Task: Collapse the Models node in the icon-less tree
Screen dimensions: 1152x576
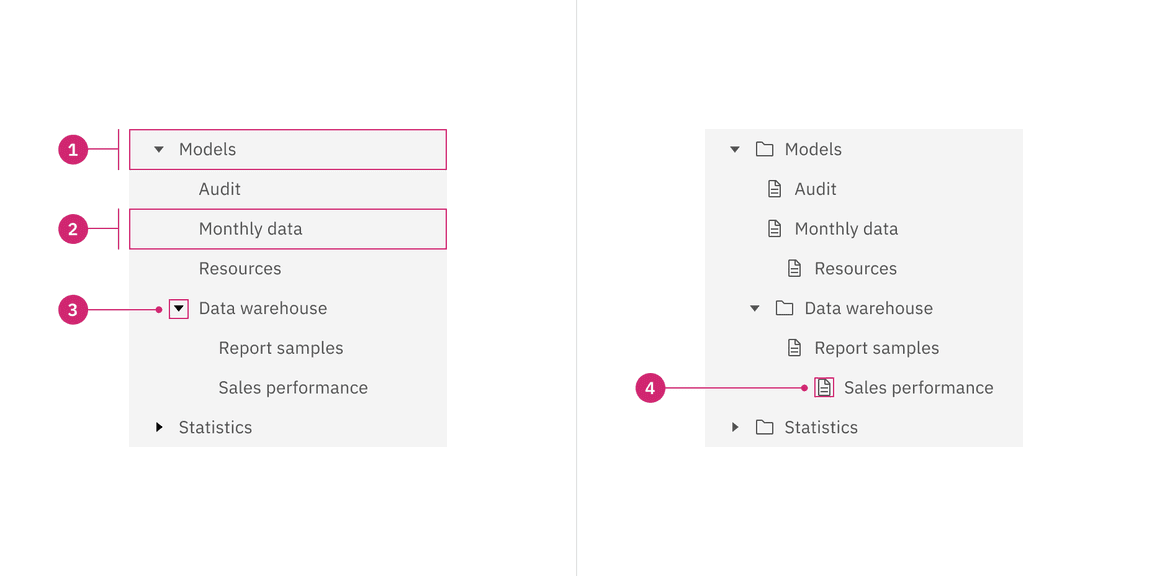Action: pos(158,149)
